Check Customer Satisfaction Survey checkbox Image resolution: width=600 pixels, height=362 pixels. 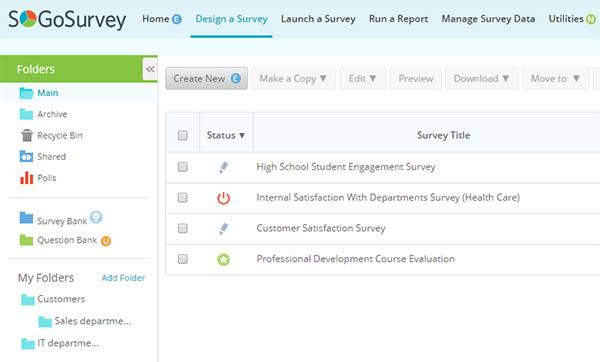(183, 228)
